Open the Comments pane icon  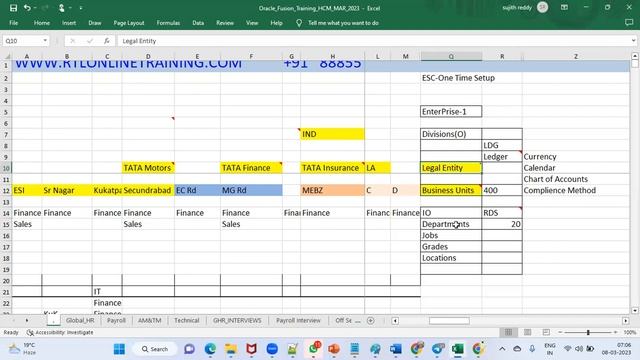click(x=629, y=23)
